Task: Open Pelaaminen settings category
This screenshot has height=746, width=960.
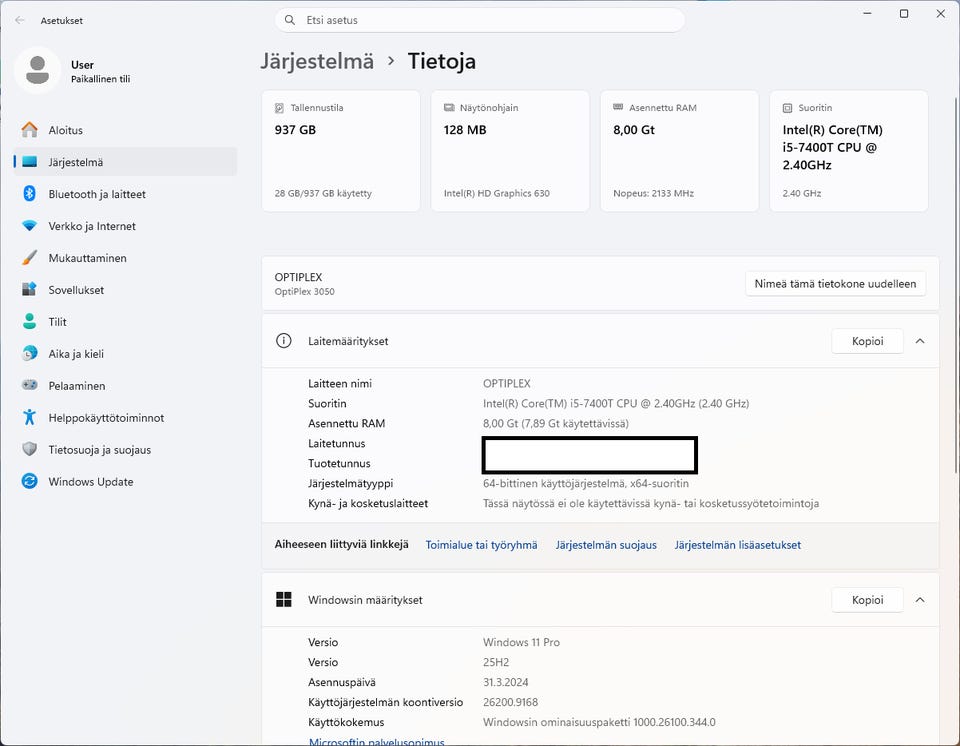Action: point(125,385)
